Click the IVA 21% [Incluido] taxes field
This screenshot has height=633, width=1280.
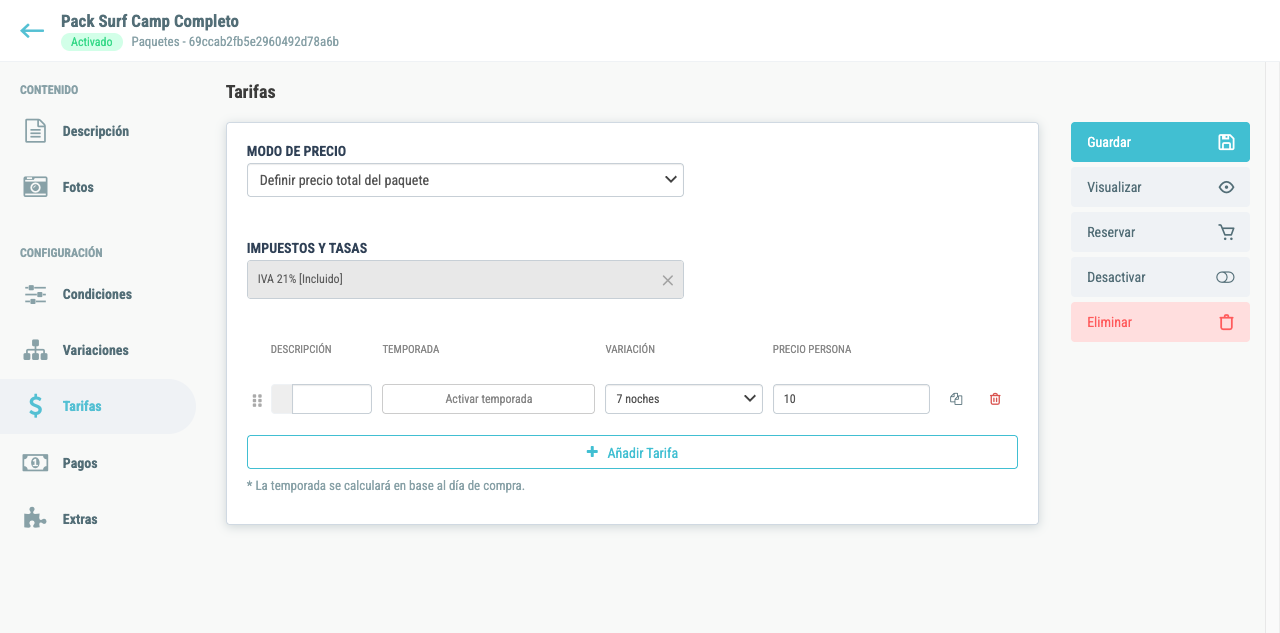coord(465,280)
